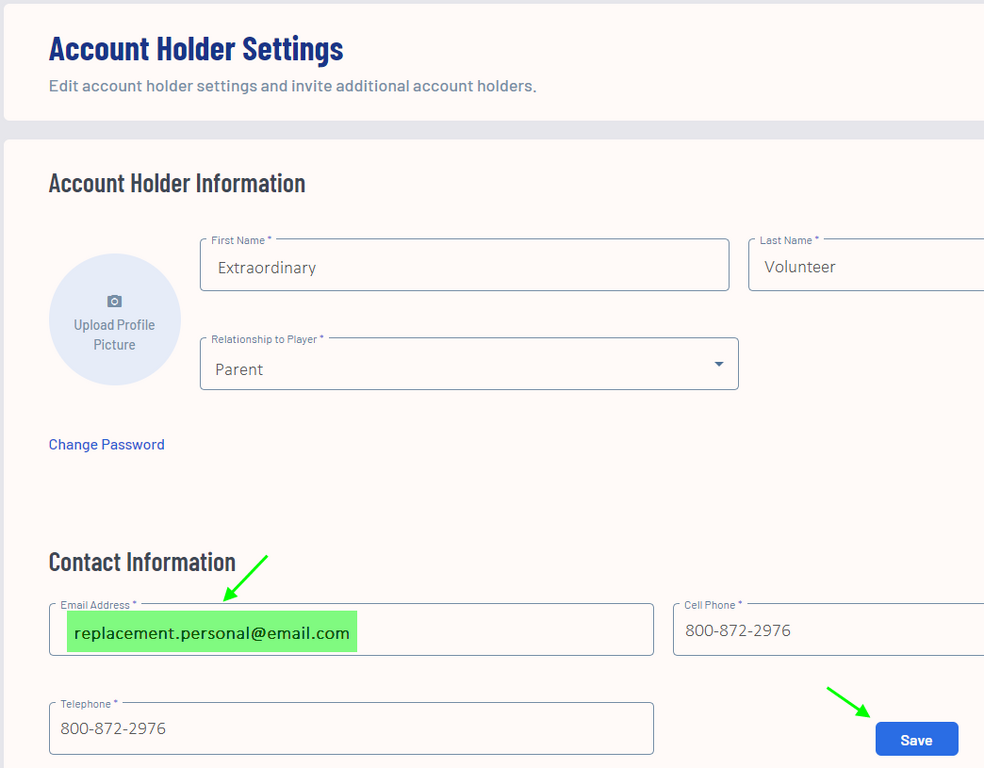Open the Change Password link
The width and height of the screenshot is (984, 768).
tap(106, 445)
